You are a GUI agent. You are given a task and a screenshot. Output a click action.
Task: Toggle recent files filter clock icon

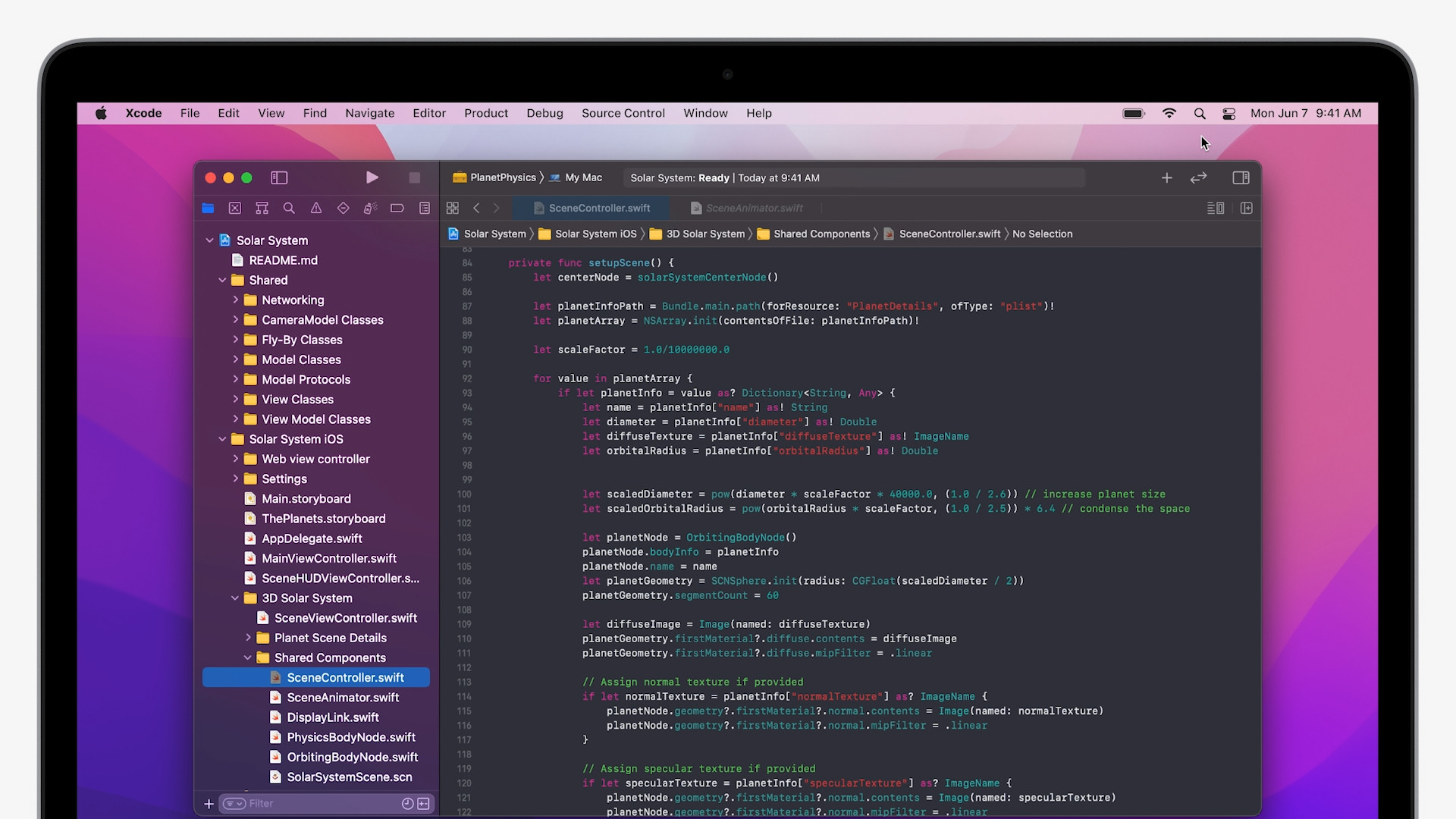pyautogui.click(x=407, y=803)
